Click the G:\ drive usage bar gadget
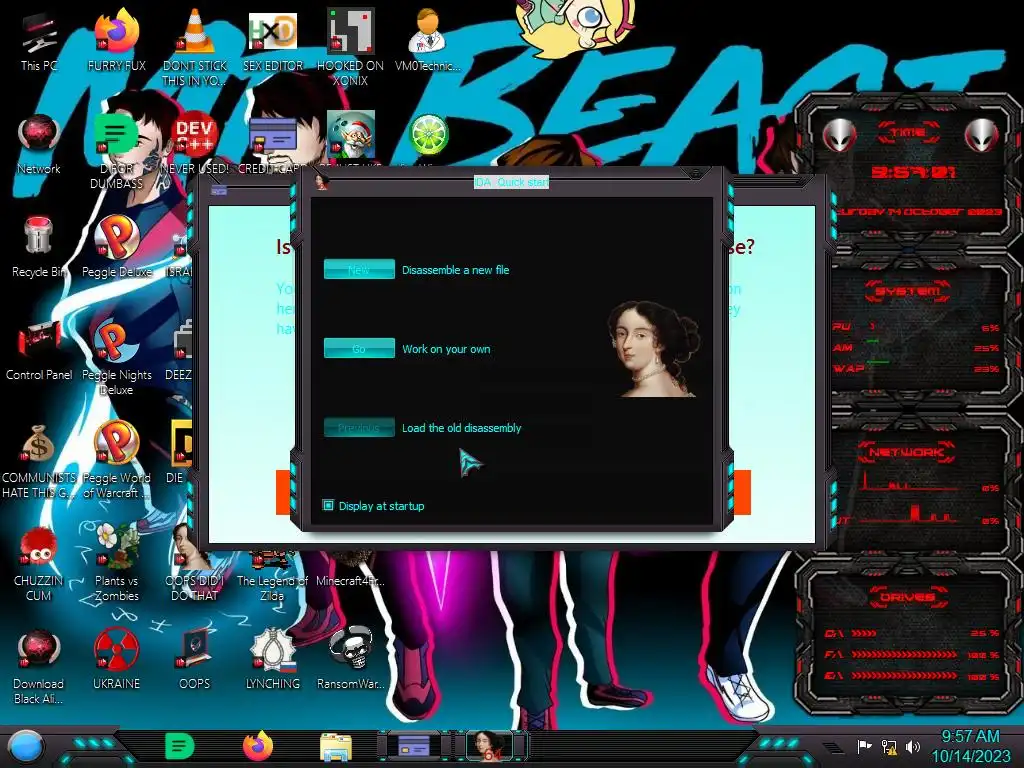 click(912, 676)
